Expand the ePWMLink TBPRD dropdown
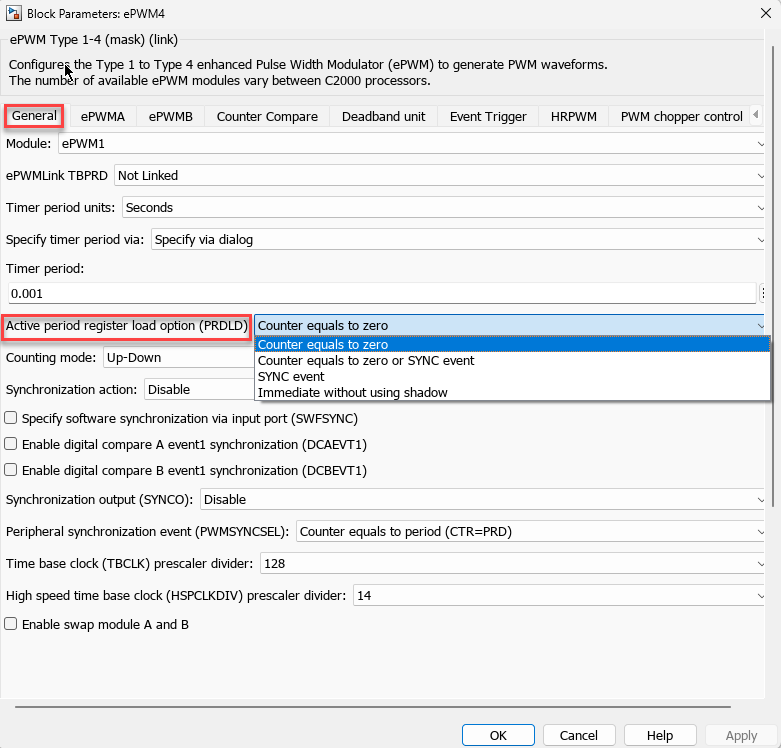 439,176
